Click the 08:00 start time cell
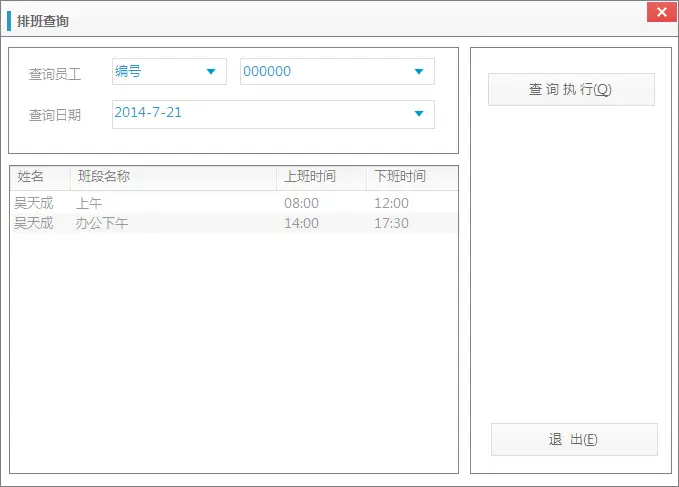The height and width of the screenshot is (487, 679). pos(301,203)
